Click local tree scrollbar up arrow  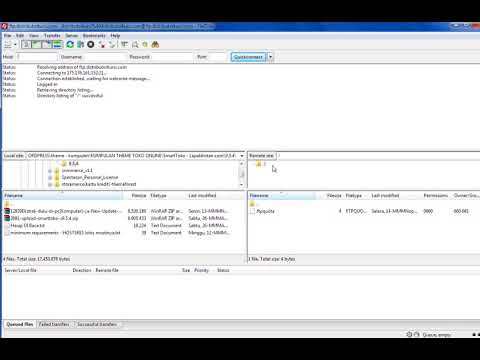point(242,164)
